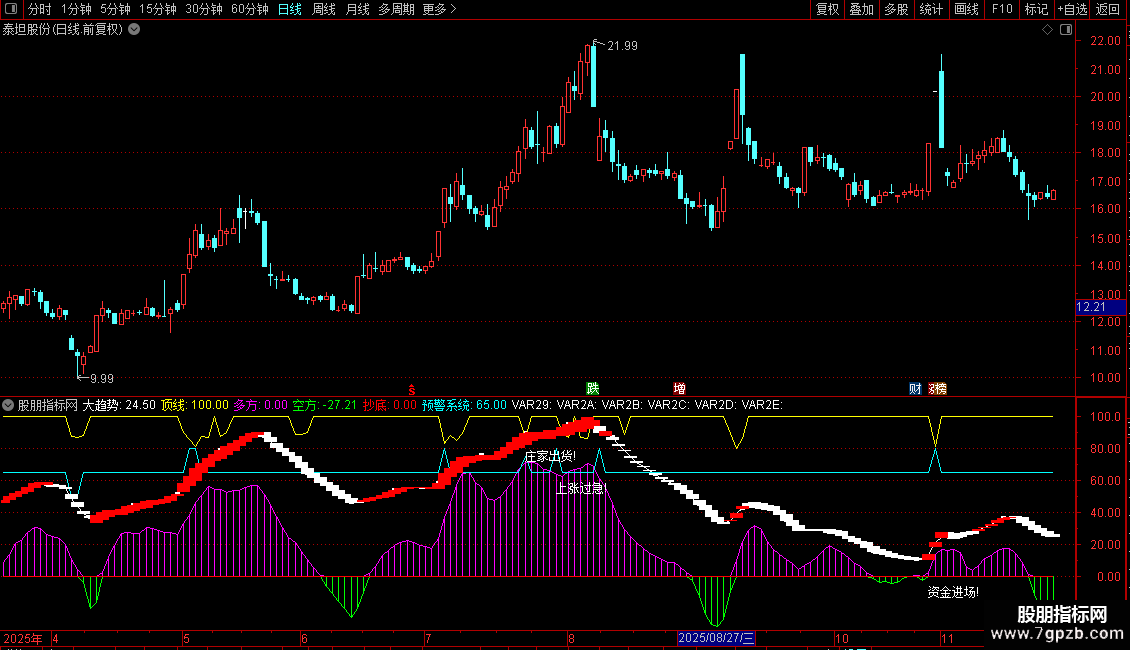Switch to 周线 weekly chart
This screenshot has width=1130, height=650.
click(324, 10)
